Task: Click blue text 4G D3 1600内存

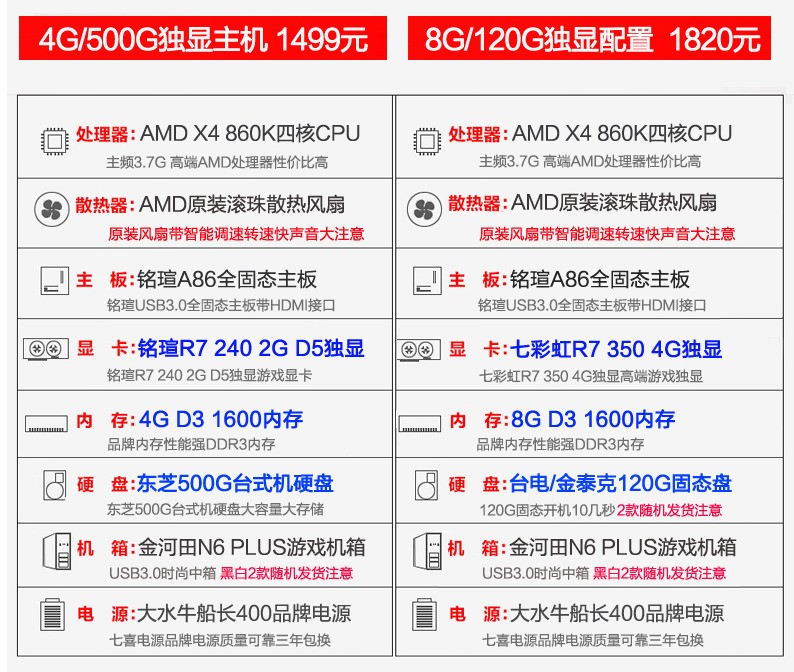Action: (221, 419)
